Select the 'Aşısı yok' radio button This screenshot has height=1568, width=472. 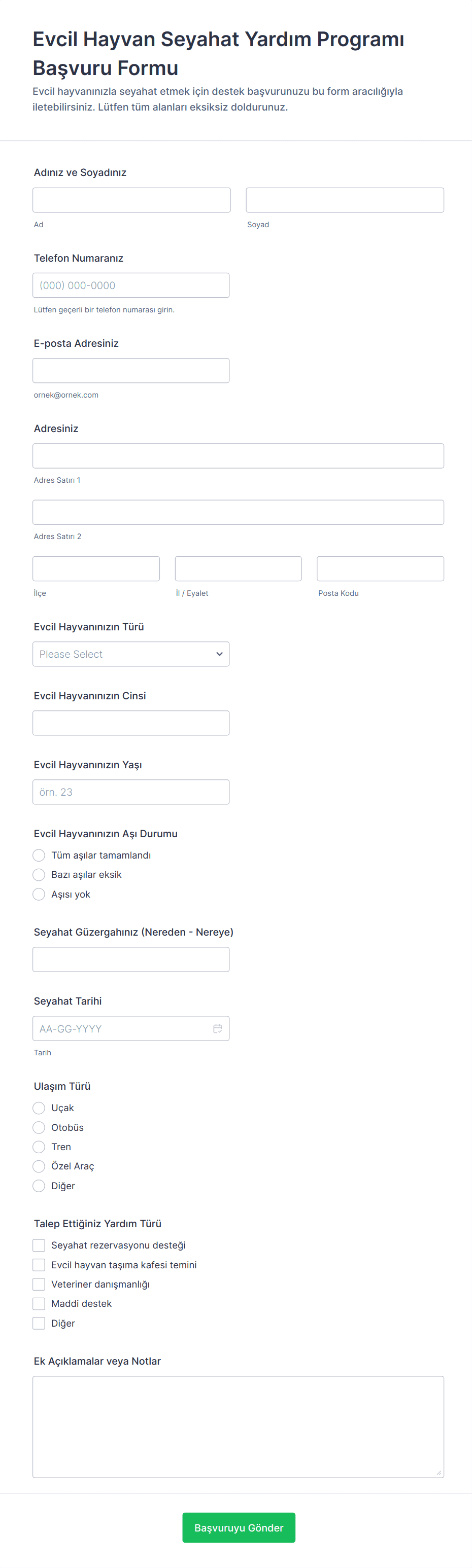coord(39,894)
